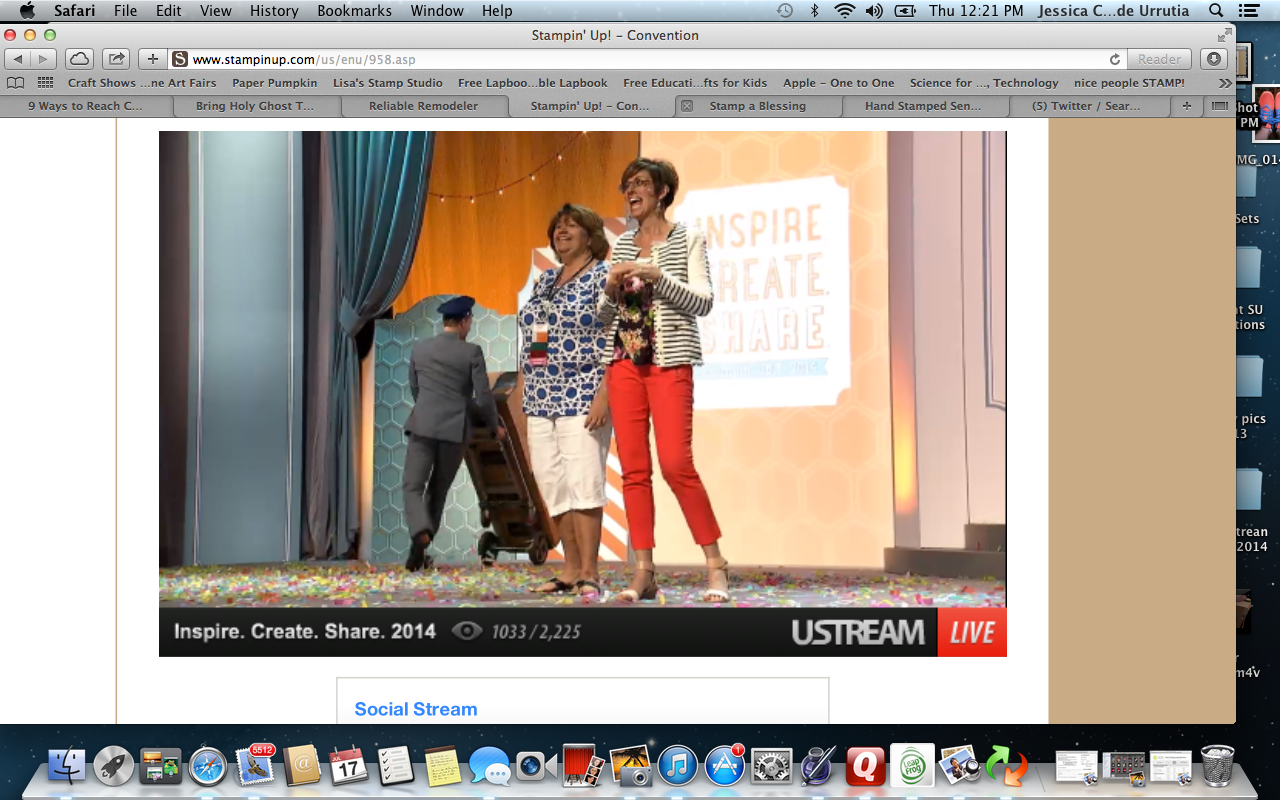Open Launchpad from the Dock
Screen dimensions: 1280x800
click(114, 766)
